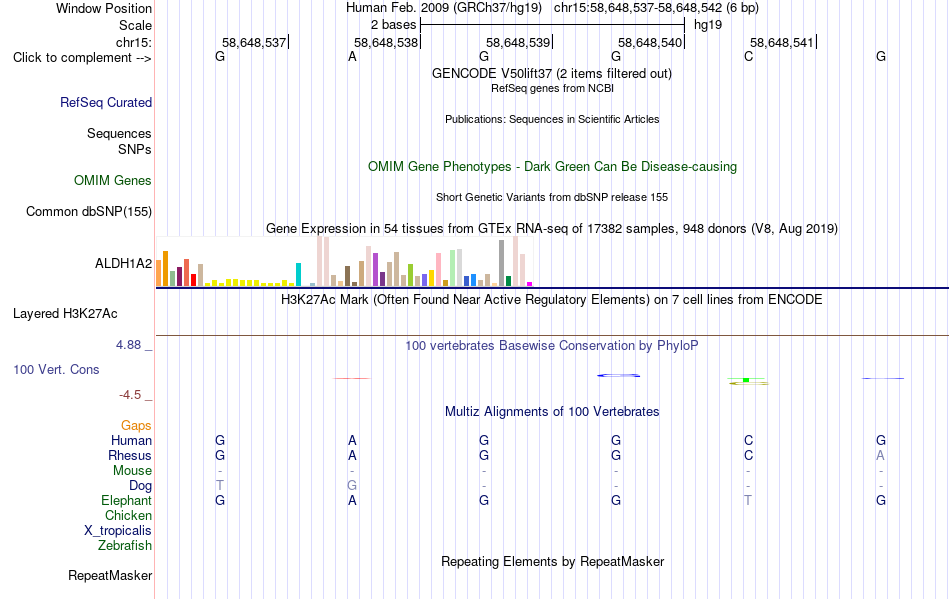Screen dimensions: 950x599
Task: Click the Gaps row label
Action: (136, 425)
